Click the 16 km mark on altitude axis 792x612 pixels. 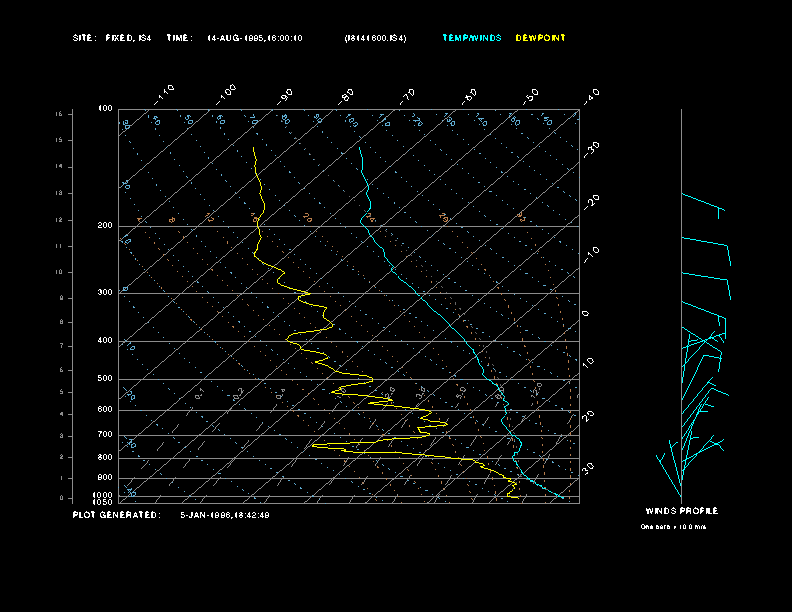tap(59, 114)
